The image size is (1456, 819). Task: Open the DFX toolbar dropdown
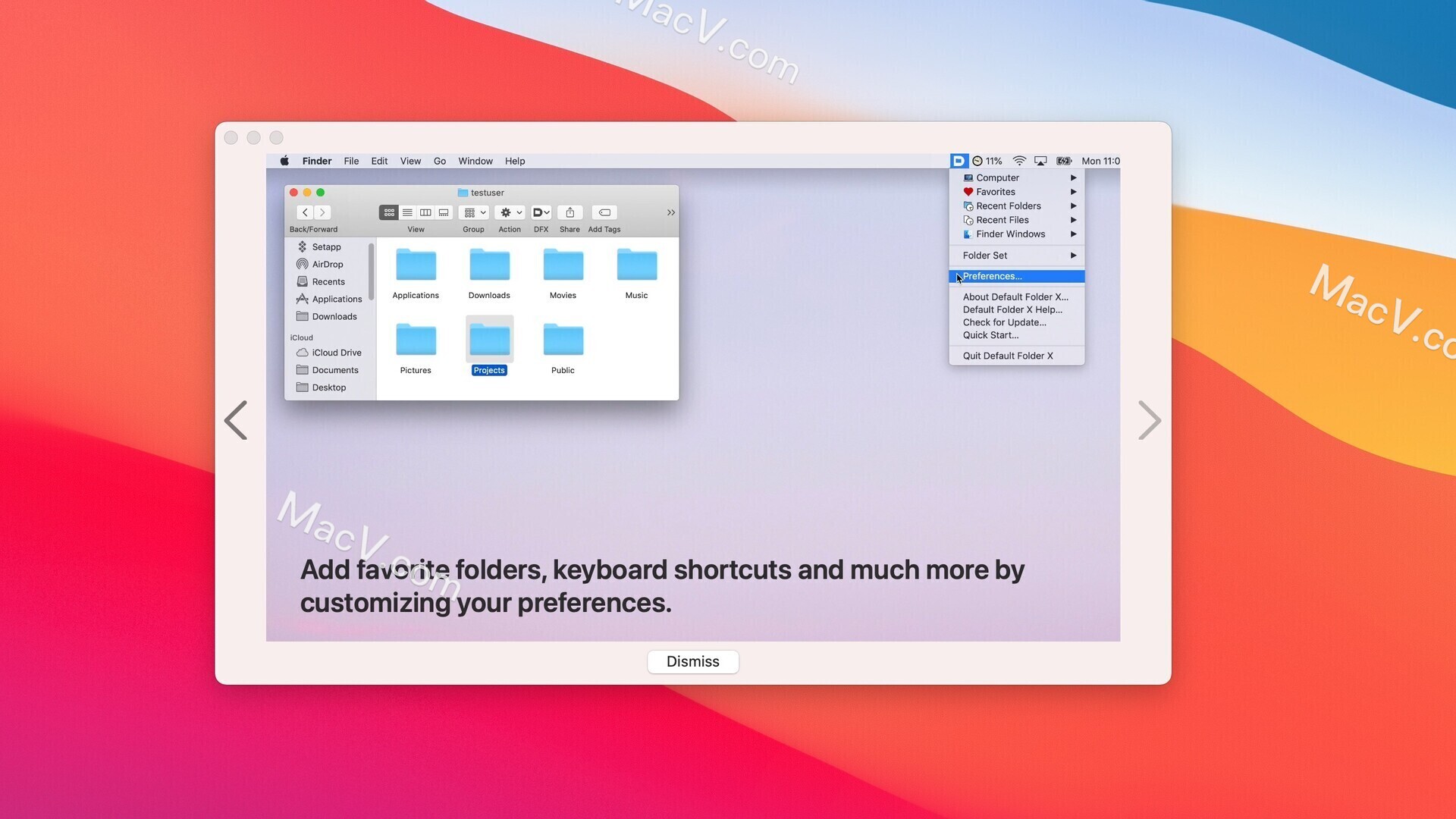coord(541,212)
